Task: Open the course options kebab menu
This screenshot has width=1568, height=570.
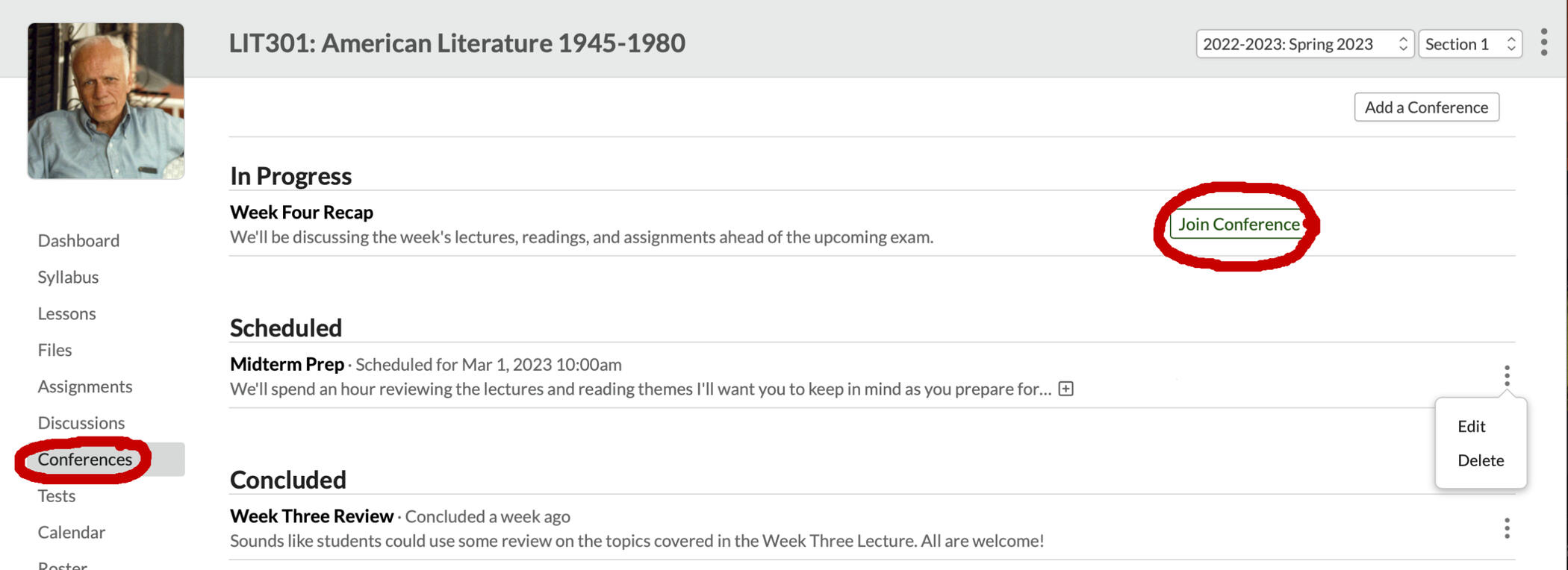Action: (1544, 43)
